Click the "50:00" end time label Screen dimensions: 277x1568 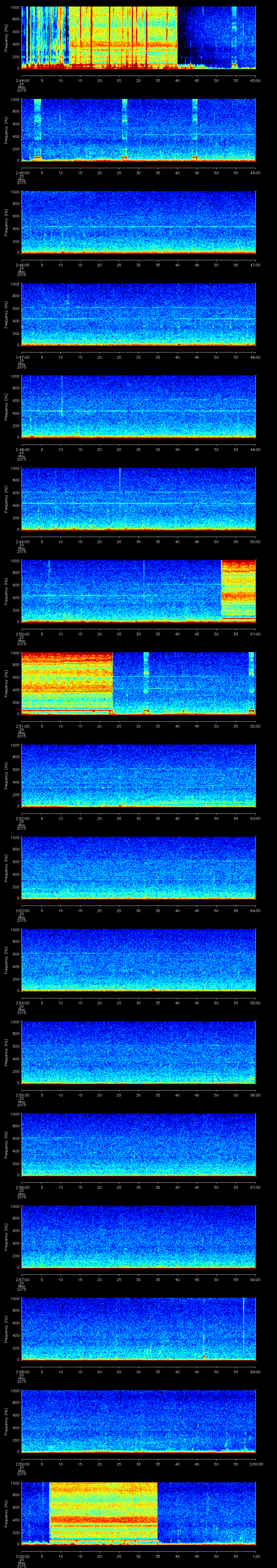(256, 542)
